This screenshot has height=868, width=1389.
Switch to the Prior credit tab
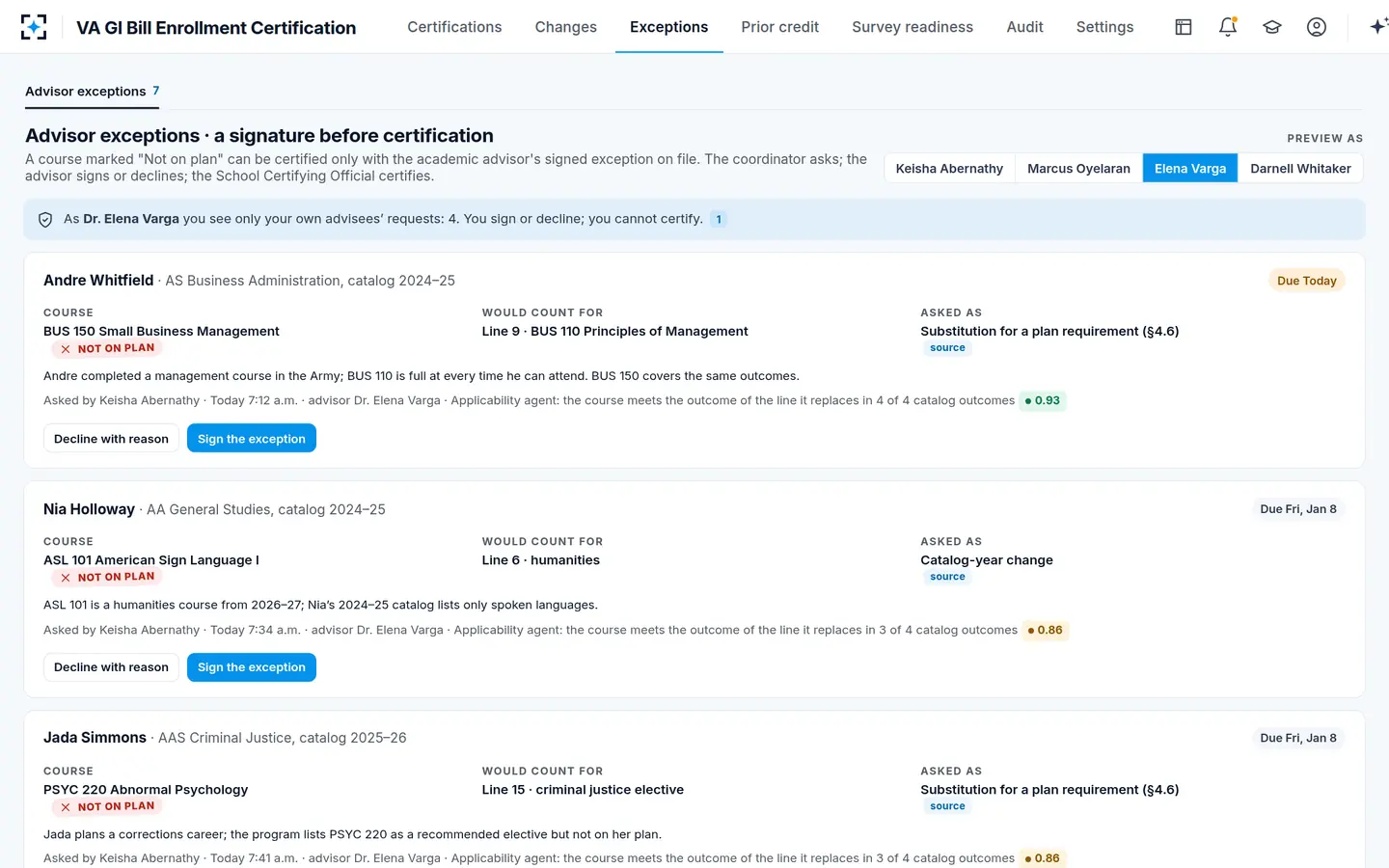(780, 27)
